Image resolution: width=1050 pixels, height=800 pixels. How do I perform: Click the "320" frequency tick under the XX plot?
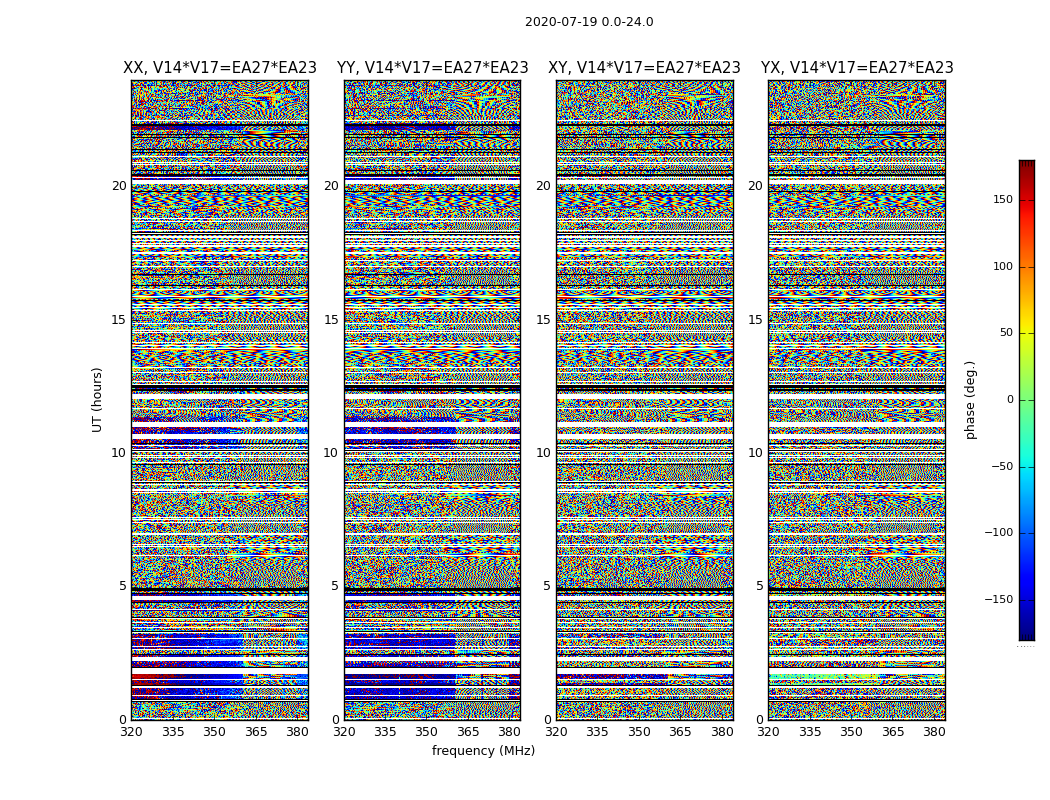coord(131,732)
